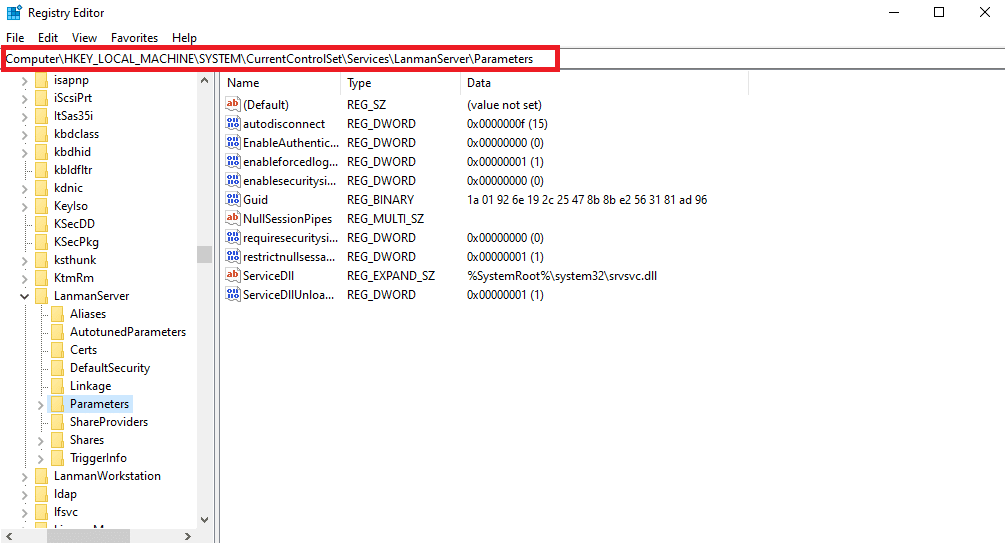Click the isapnp folder icon
The image size is (1005, 543).
point(42,80)
